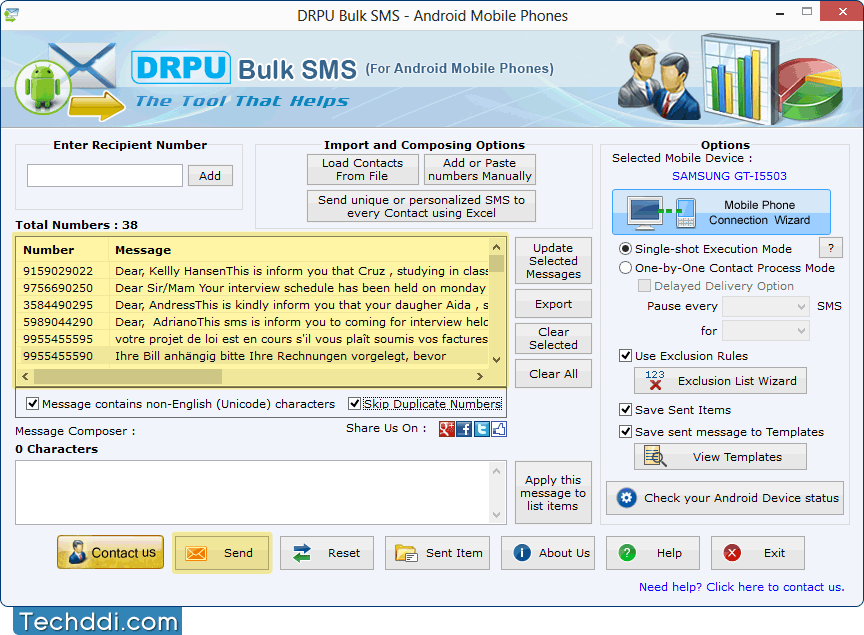Click the Facebook share icon

click(x=464, y=429)
